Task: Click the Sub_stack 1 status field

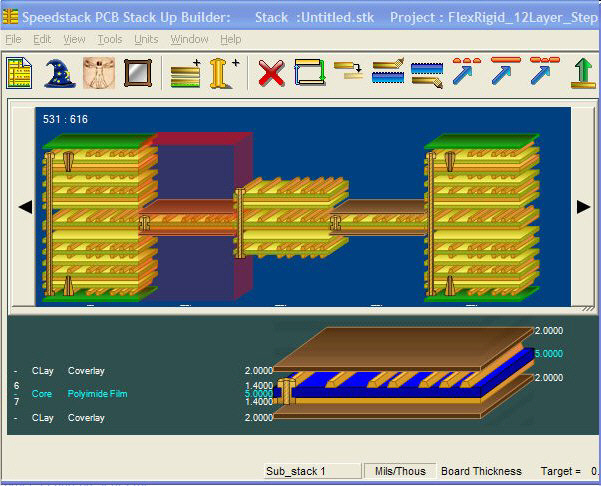Action: pyautogui.click(x=312, y=471)
